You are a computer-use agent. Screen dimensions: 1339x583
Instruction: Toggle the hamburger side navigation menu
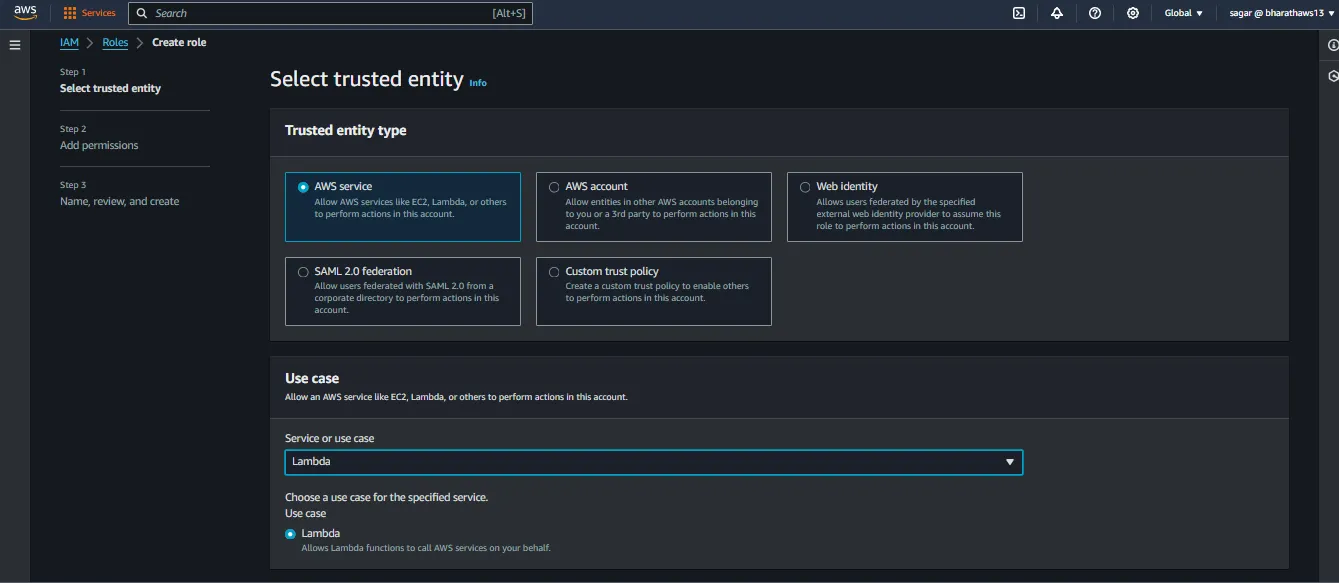pyautogui.click(x=14, y=45)
